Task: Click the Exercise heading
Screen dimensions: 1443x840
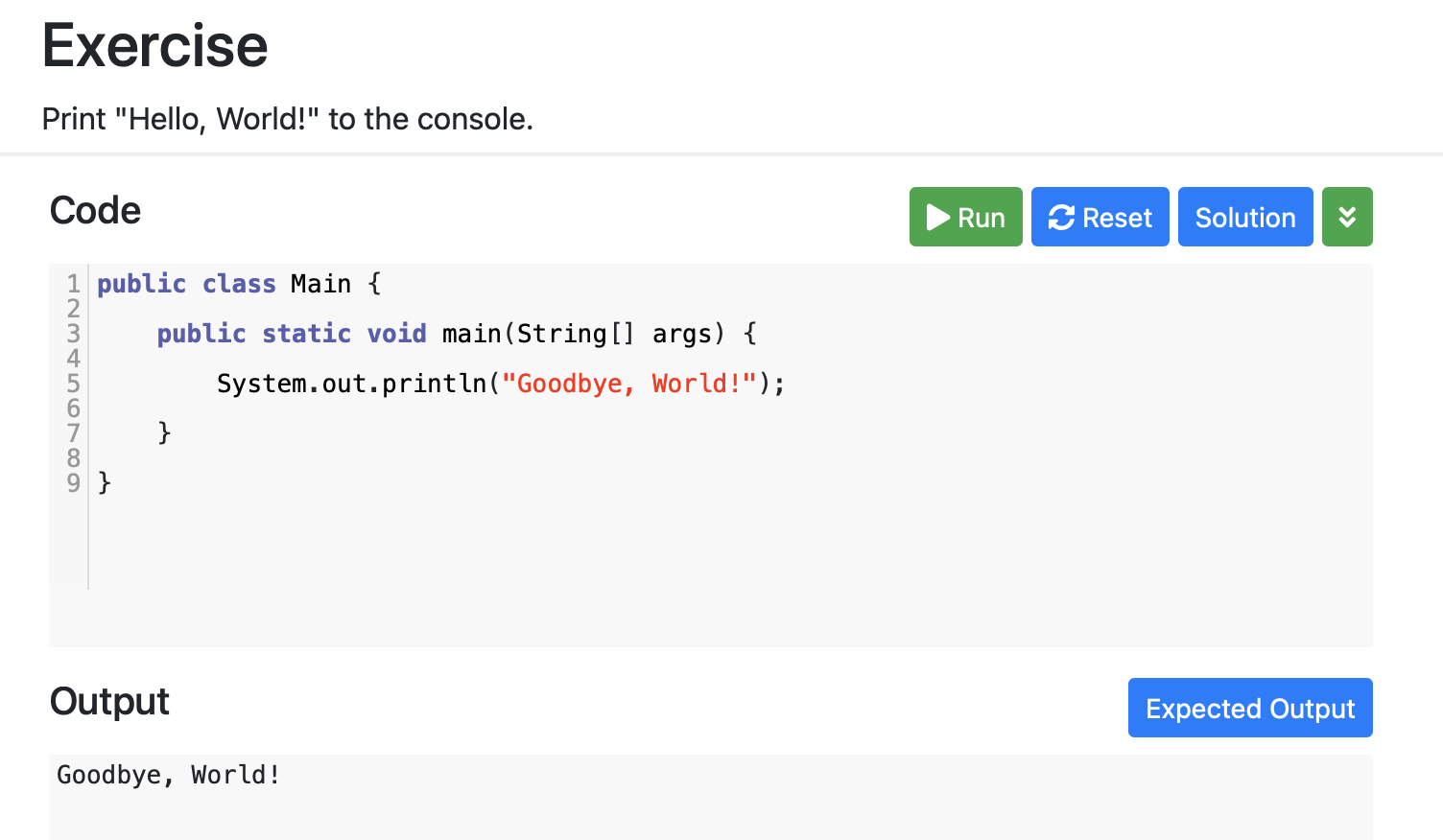Action: point(154,46)
